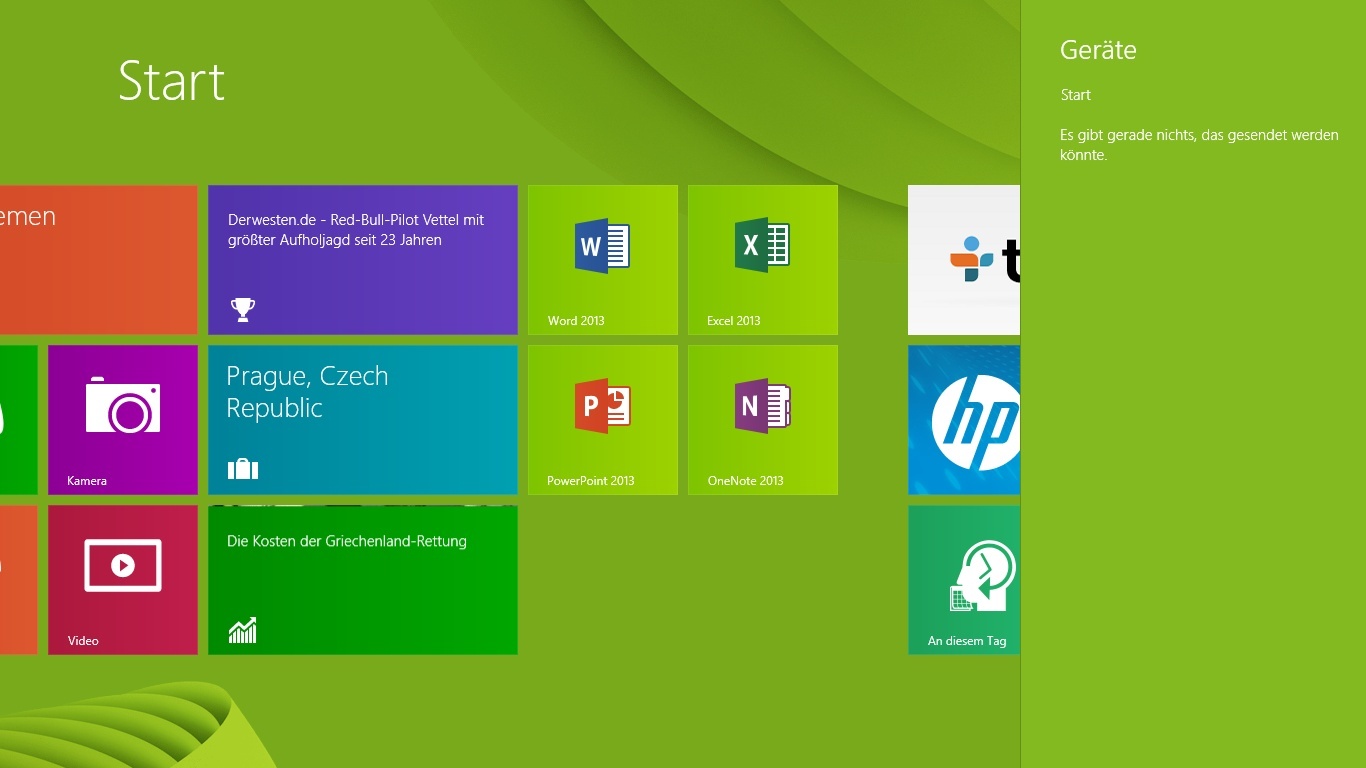Open the HP tile
The height and width of the screenshot is (768, 1366).
click(x=964, y=420)
